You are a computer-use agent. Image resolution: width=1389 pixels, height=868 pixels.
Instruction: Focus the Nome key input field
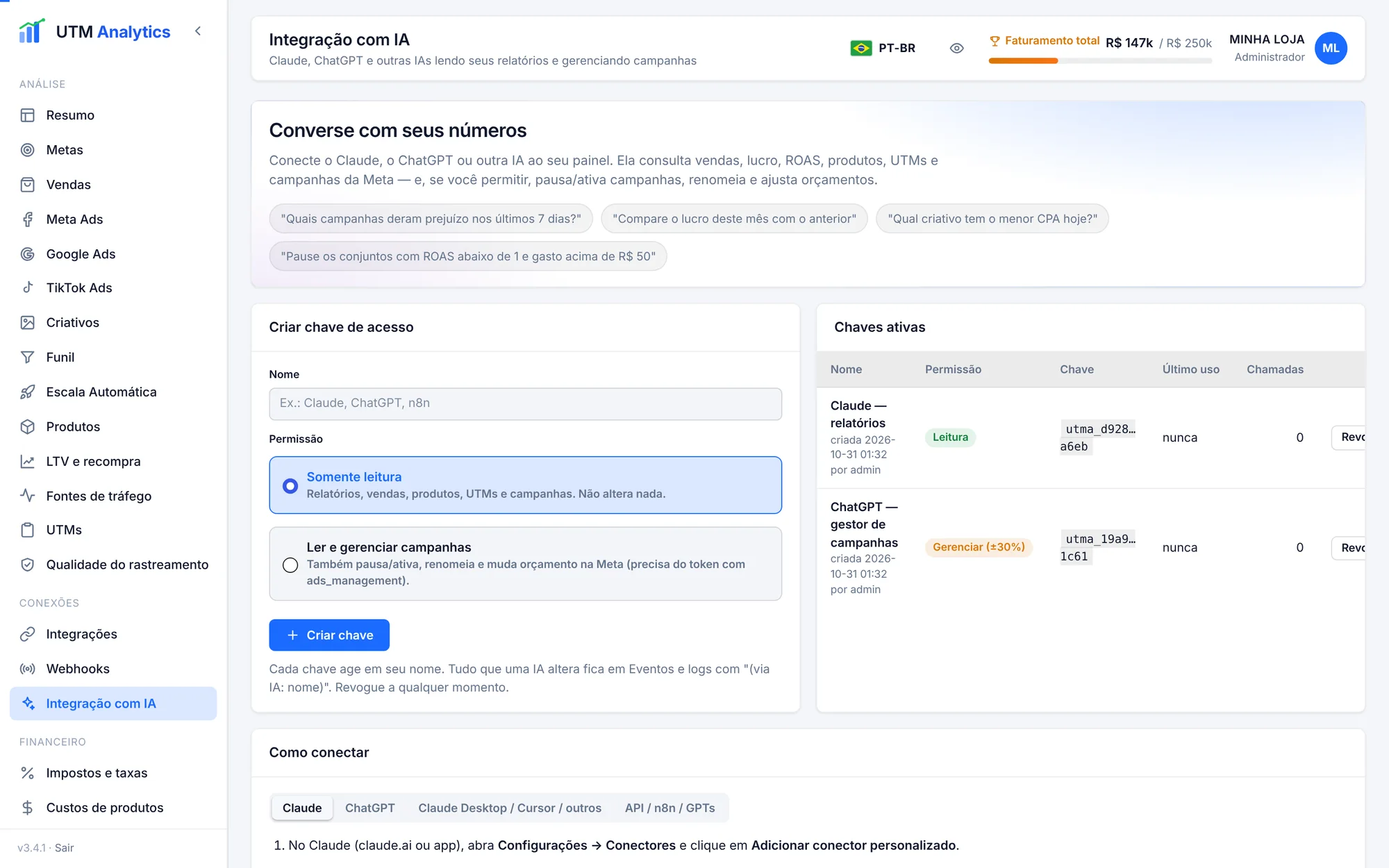(x=525, y=403)
